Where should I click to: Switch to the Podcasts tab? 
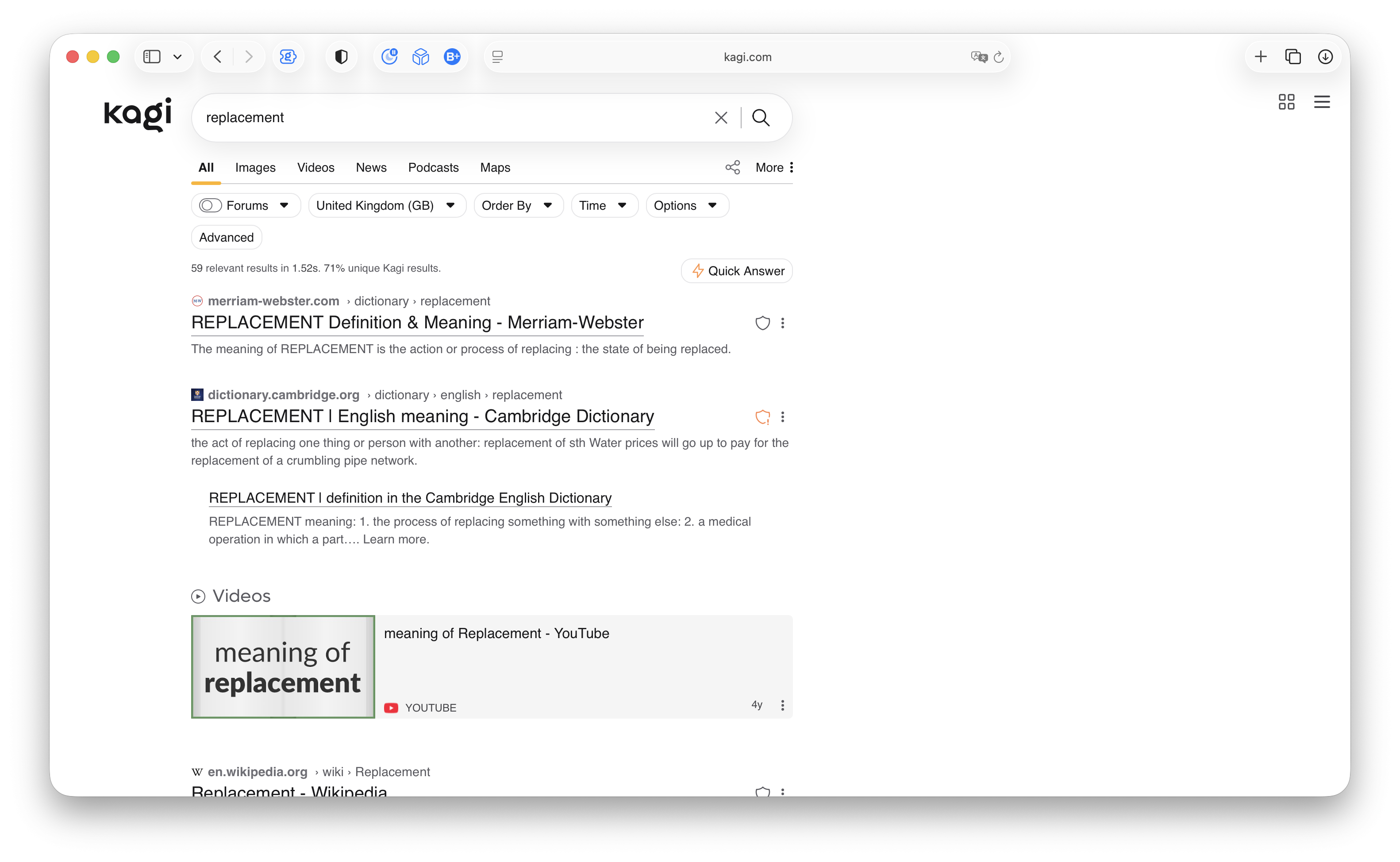(x=433, y=168)
